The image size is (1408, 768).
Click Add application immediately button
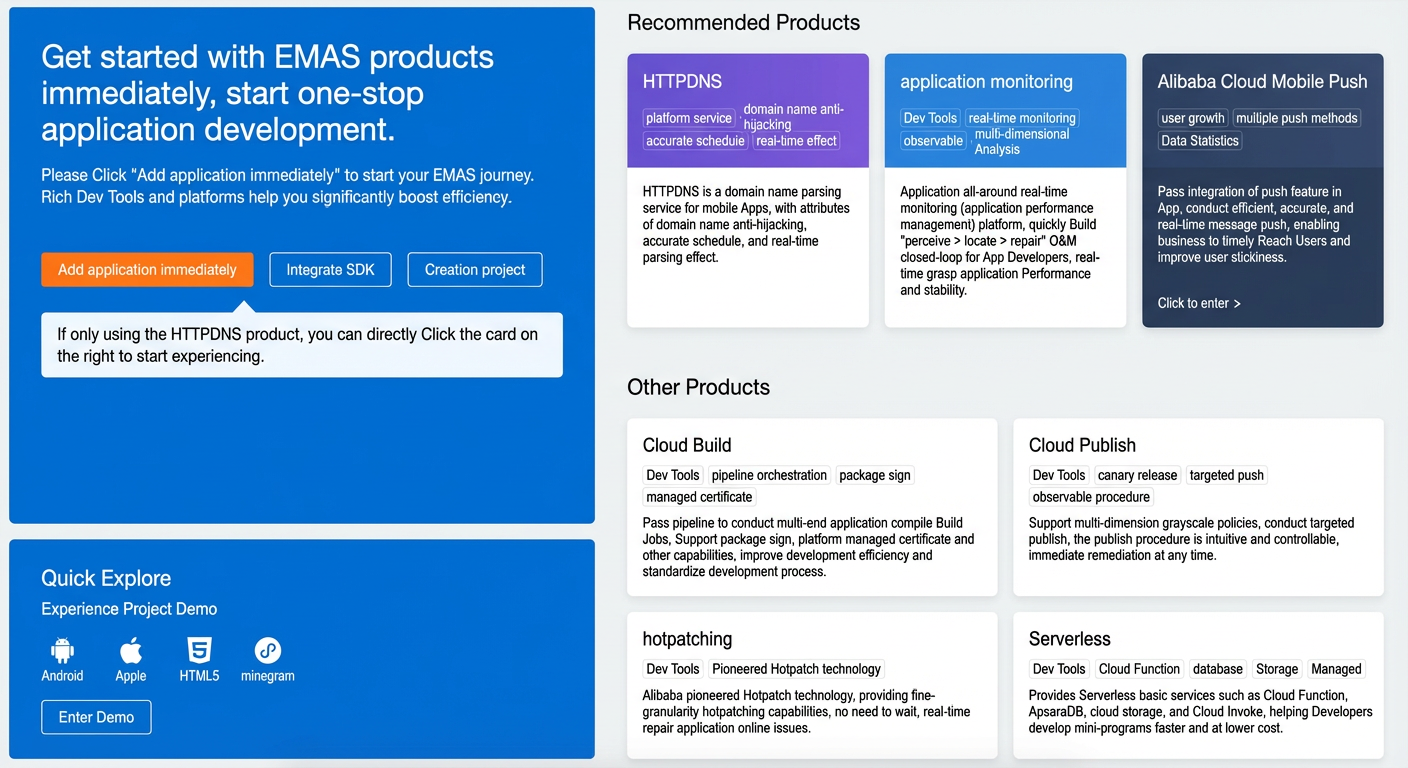[147, 270]
